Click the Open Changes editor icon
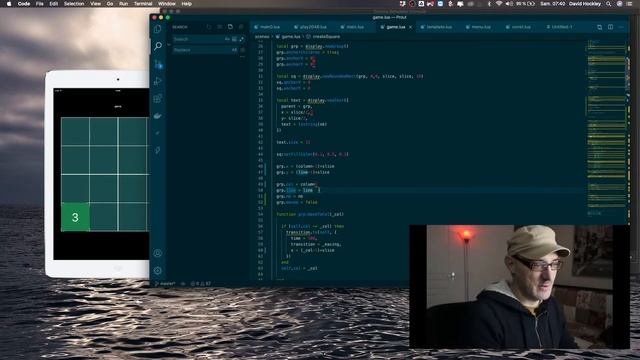The width and height of the screenshot is (640, 360). [600, 27]
